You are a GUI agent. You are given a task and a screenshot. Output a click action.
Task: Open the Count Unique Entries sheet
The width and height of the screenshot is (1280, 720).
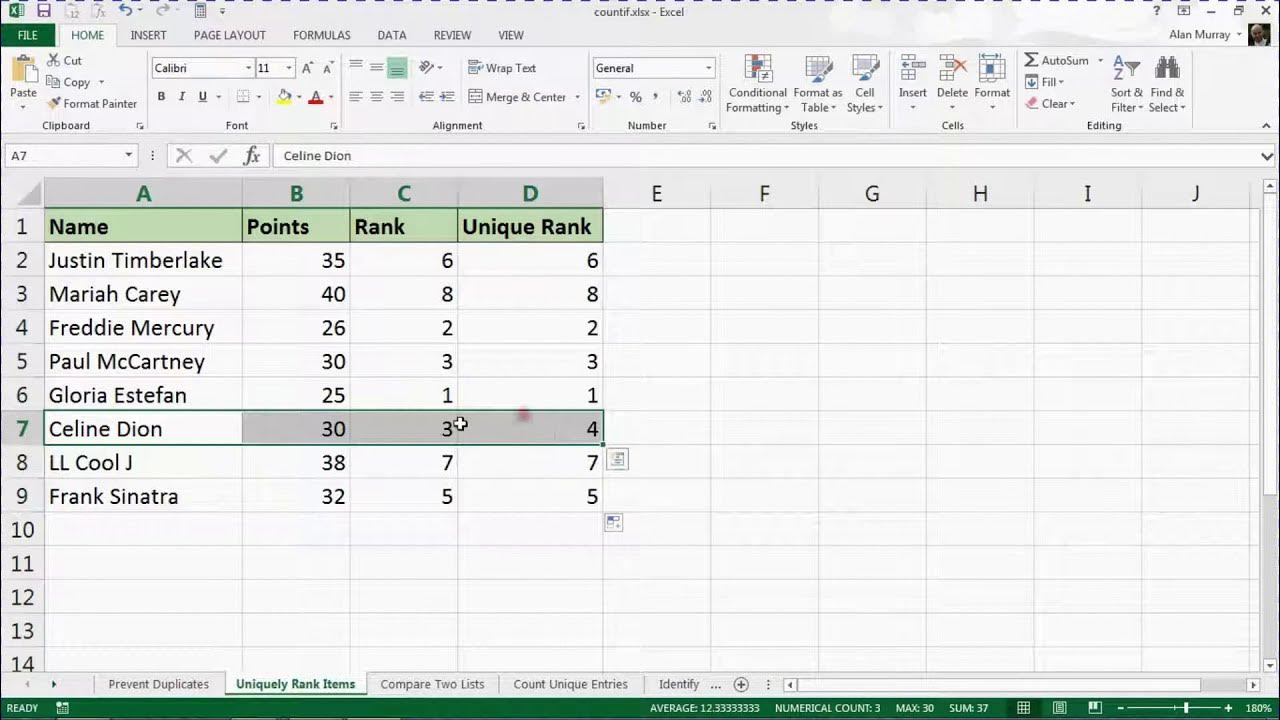coord(570,684)
